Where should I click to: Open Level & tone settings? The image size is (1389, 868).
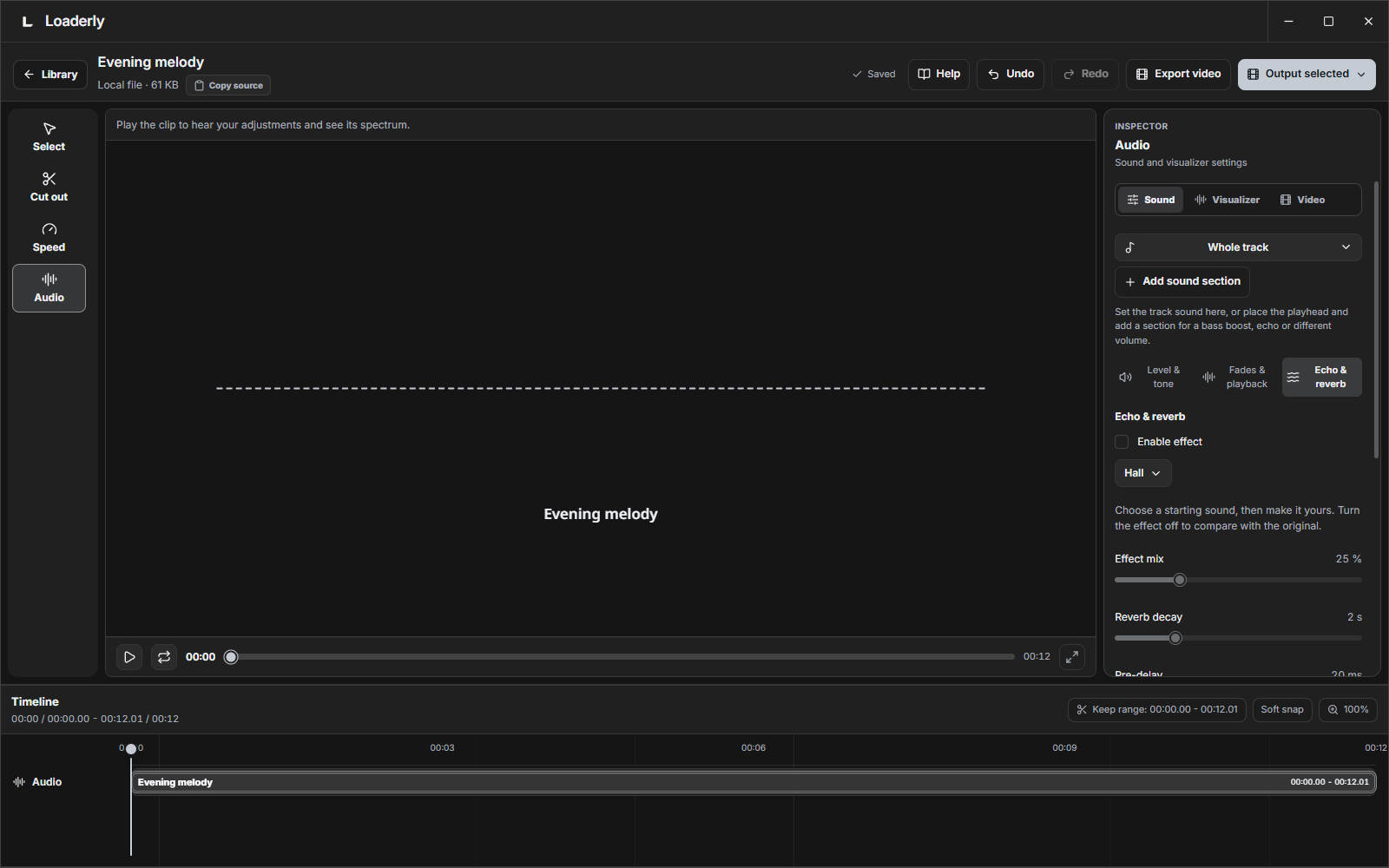[1152, 378]
